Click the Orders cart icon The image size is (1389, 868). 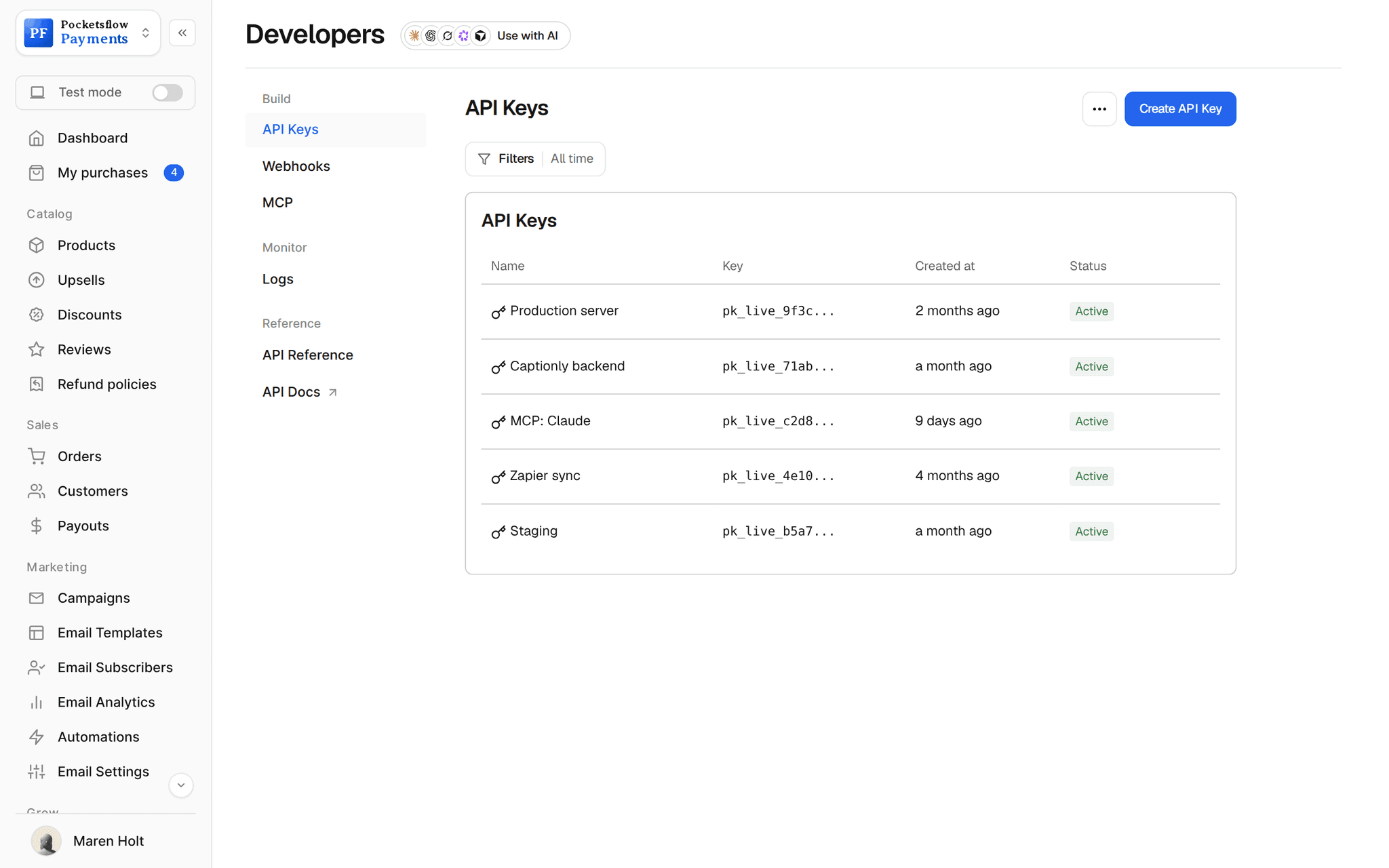[x=37, y=456]
